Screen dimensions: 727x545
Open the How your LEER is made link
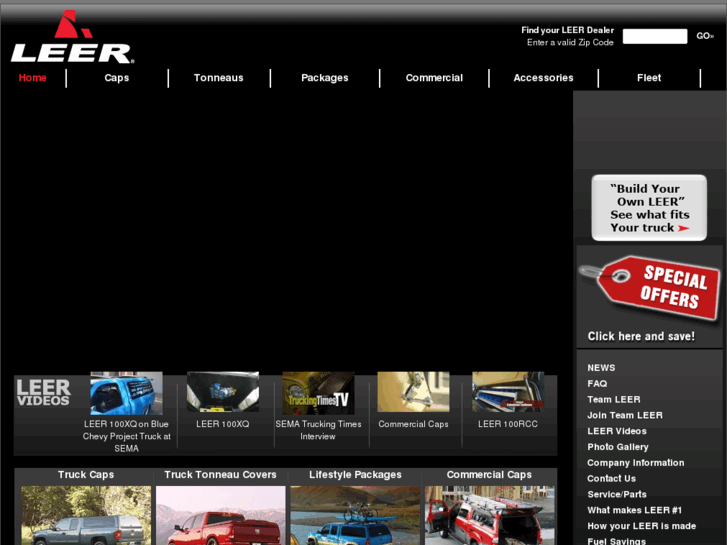point(642,526)
